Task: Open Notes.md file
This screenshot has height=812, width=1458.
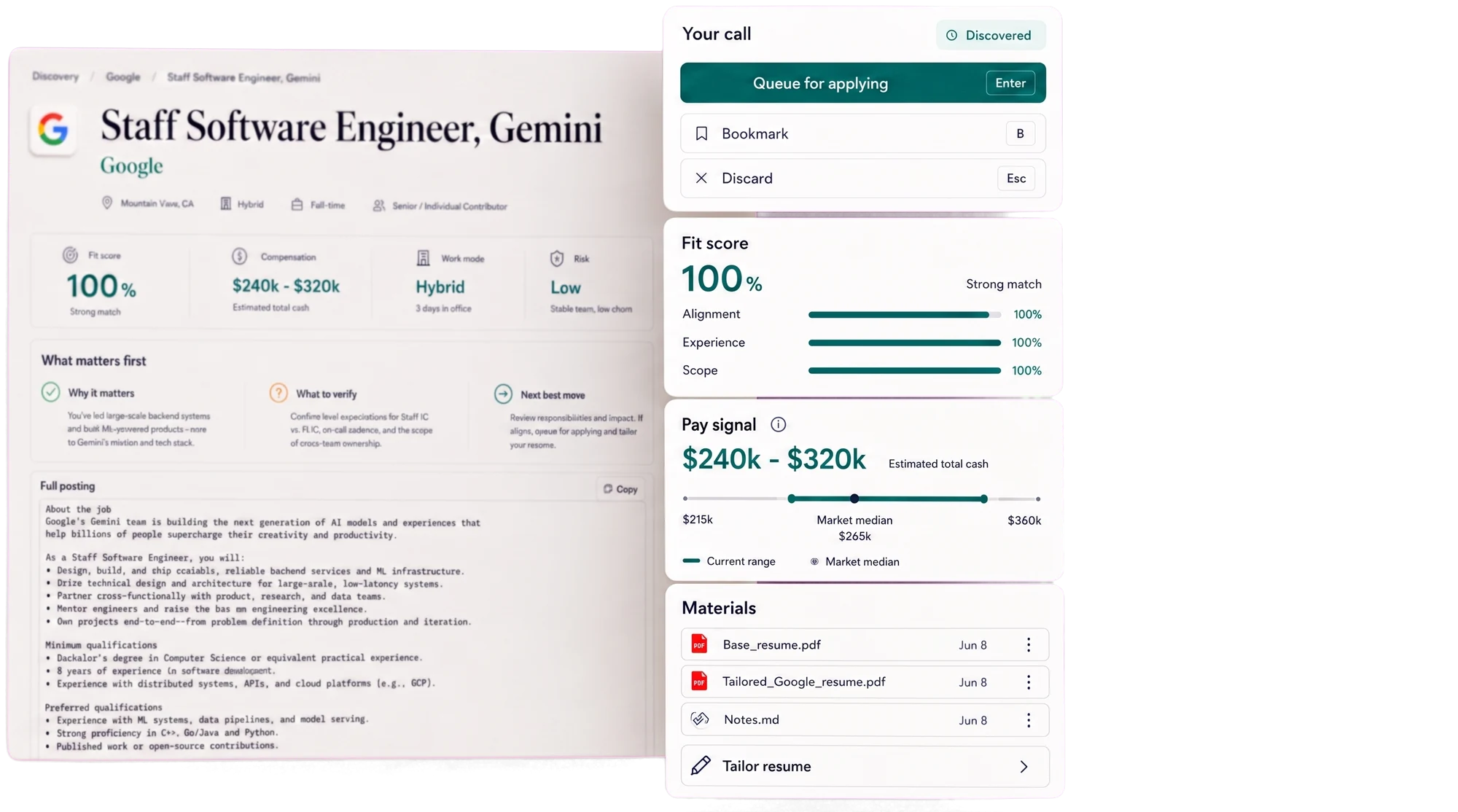Action: [x=865, y=720]
